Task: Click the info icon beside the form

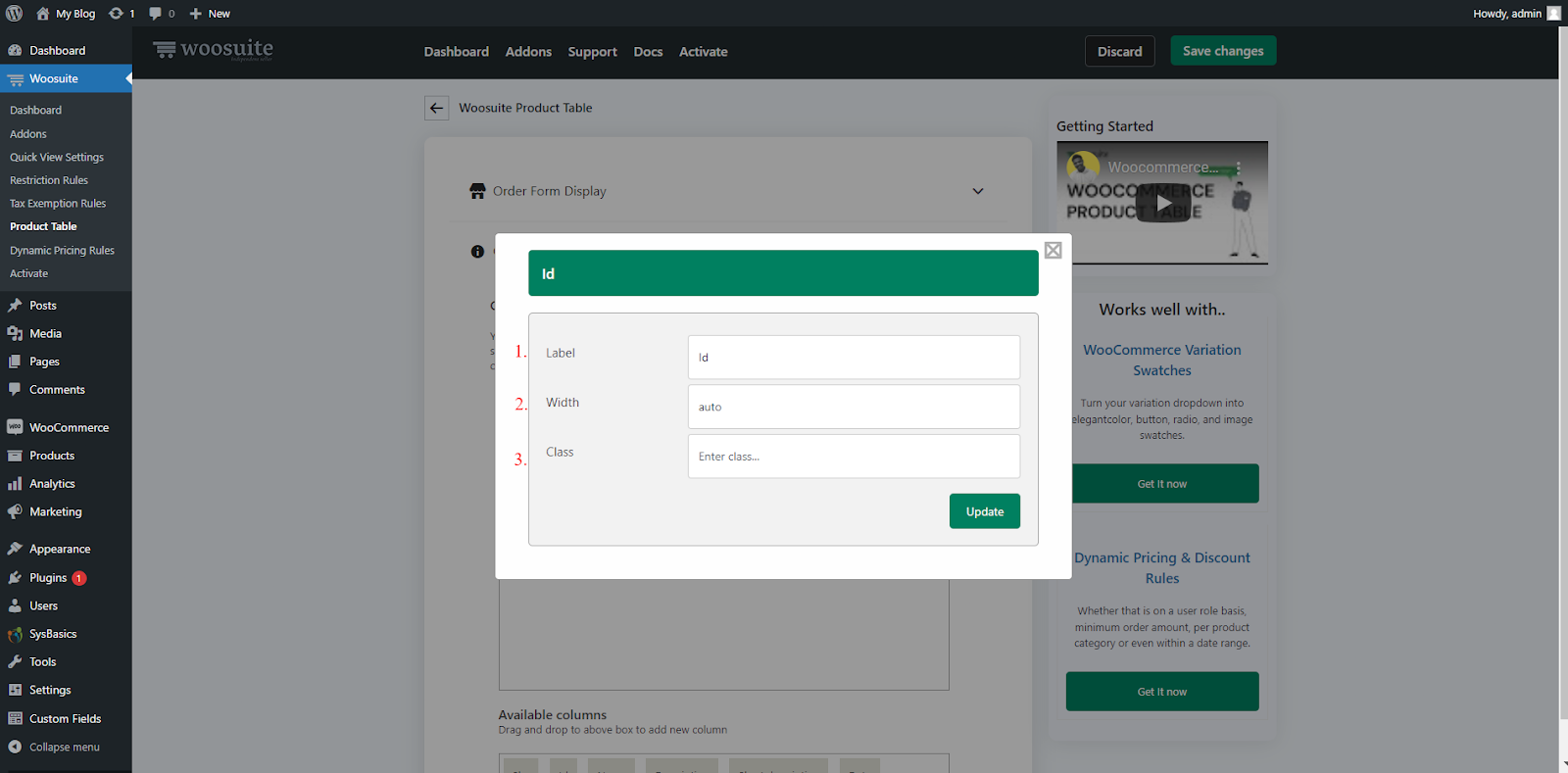Action: pyautogui.click(x=477, y=252)
